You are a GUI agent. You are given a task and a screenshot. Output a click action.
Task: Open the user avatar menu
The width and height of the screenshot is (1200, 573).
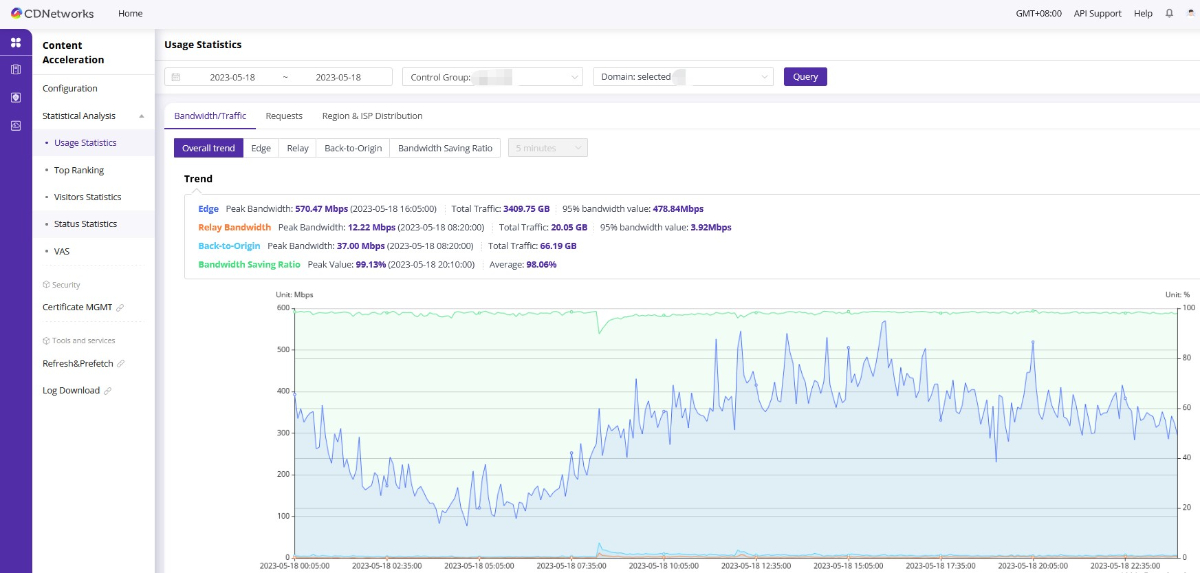click(1189, 14)
